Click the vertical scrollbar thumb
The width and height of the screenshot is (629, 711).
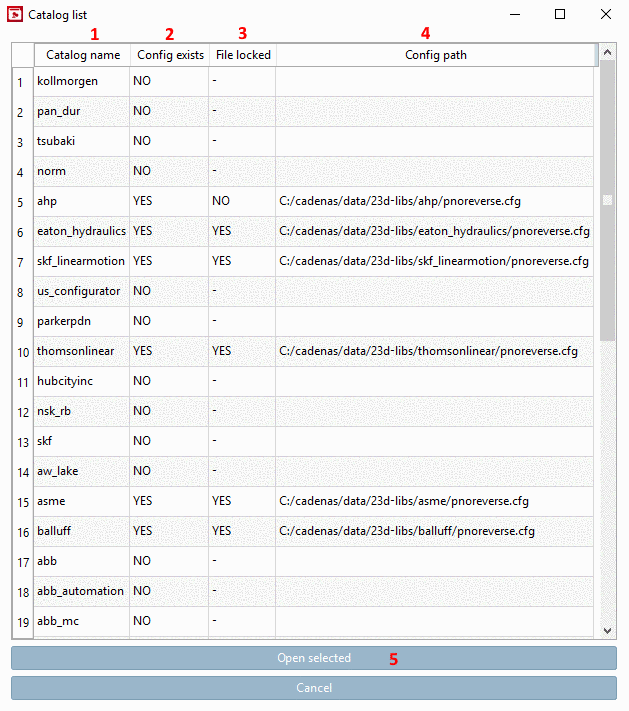point(607,200)
